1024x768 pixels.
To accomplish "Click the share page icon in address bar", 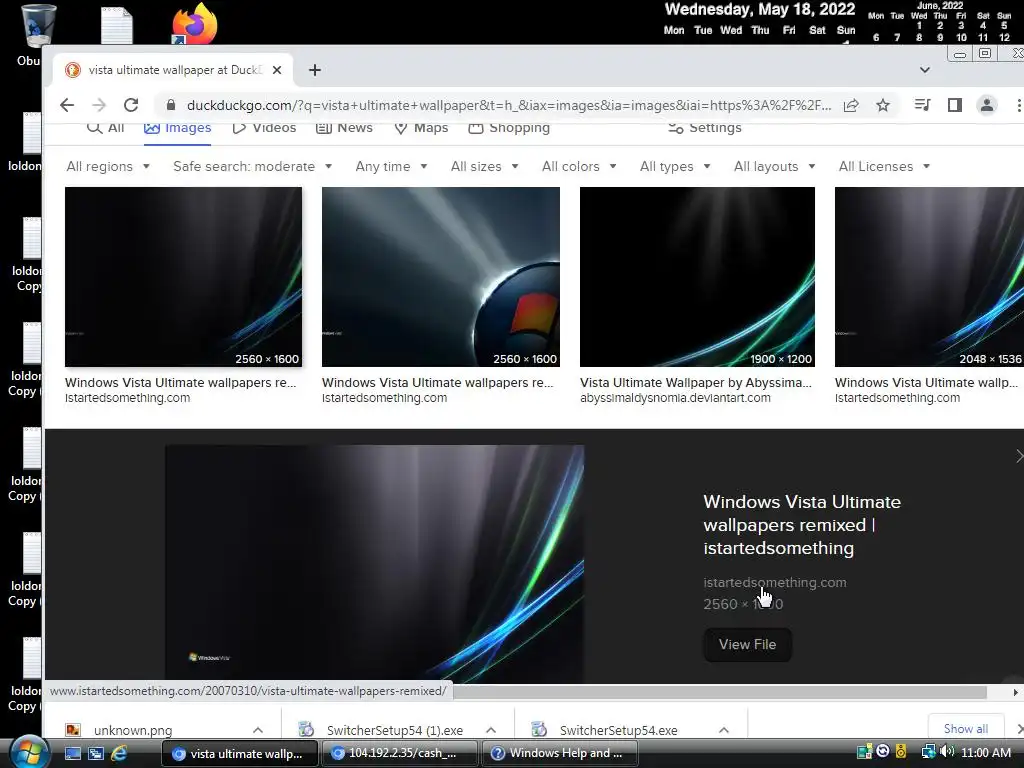I will pyautogui.click(x=851, y=105).
